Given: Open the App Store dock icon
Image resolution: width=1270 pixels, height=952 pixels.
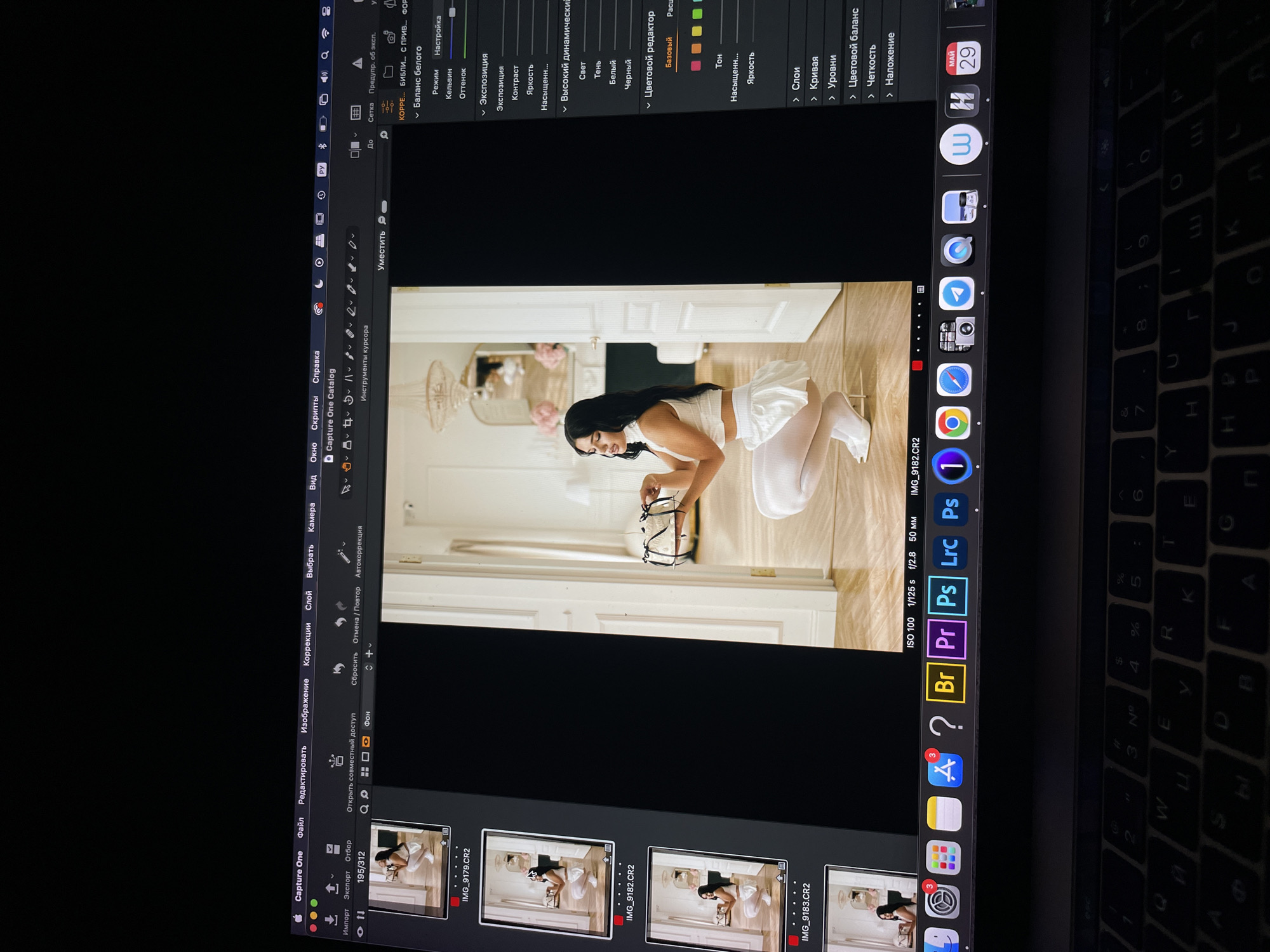Looking at the screenshot, I should click(945, 770).
